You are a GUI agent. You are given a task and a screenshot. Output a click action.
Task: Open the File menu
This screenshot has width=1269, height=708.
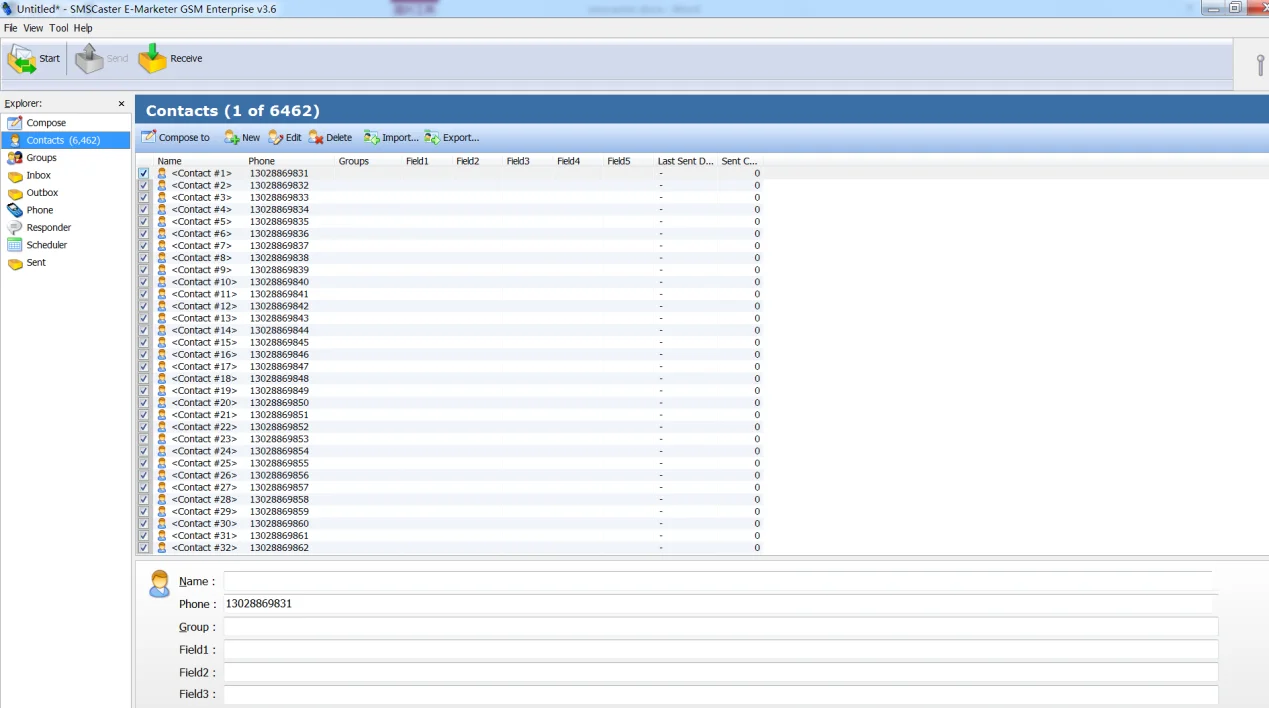click(x=10, y=28)
